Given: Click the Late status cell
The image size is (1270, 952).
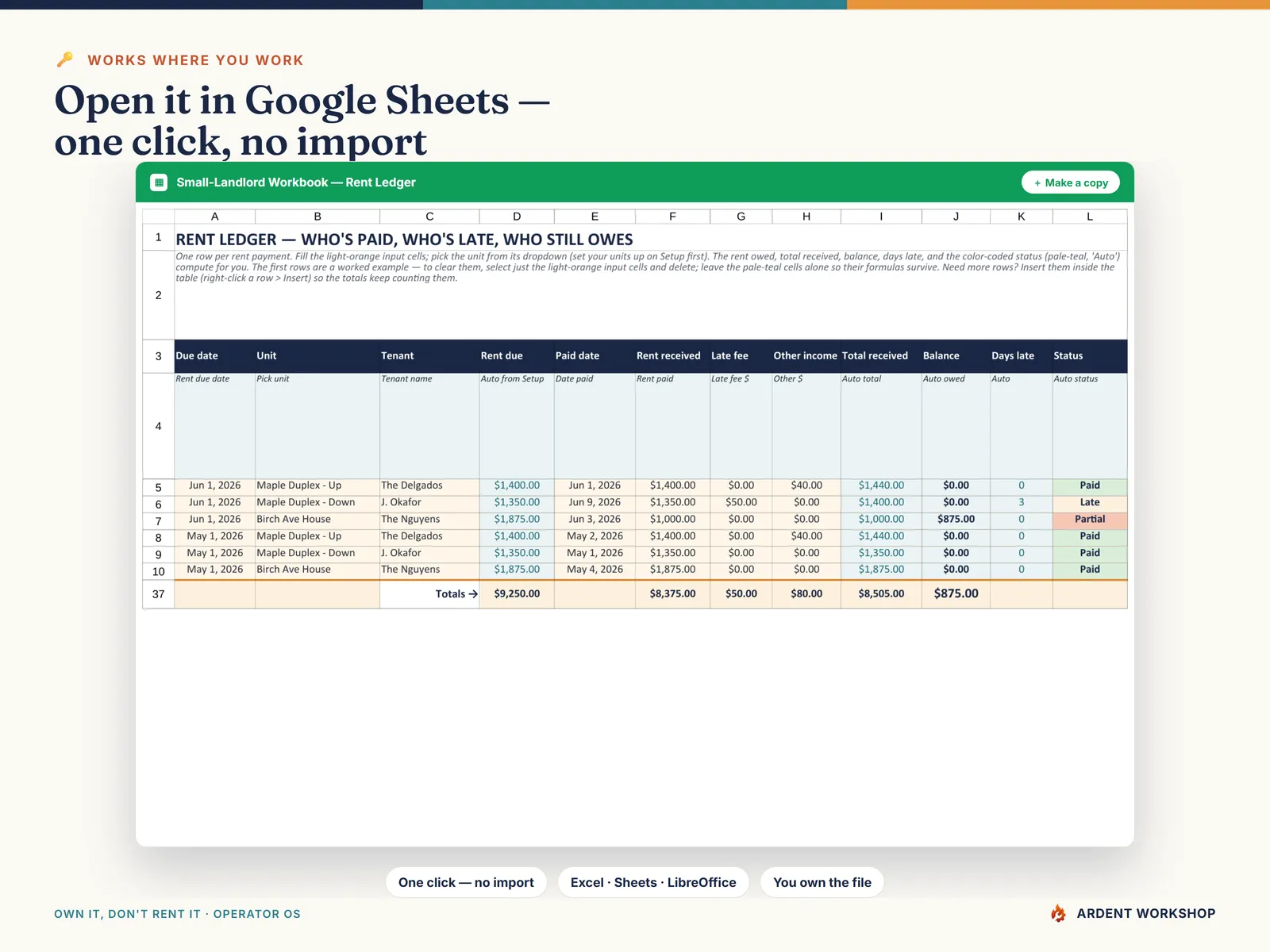Looking at the screenshot, I should (x=1090, y=502).
